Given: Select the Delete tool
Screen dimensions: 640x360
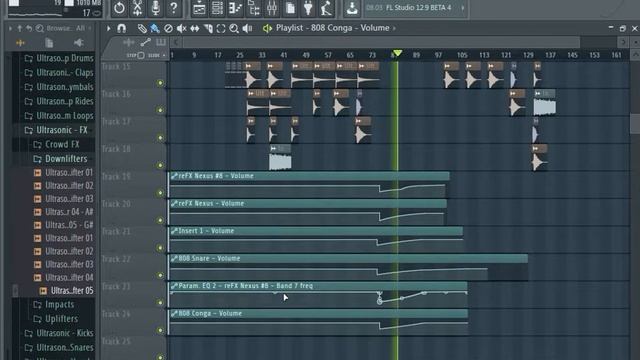Looking at the screenshot, I should point(168,28).
